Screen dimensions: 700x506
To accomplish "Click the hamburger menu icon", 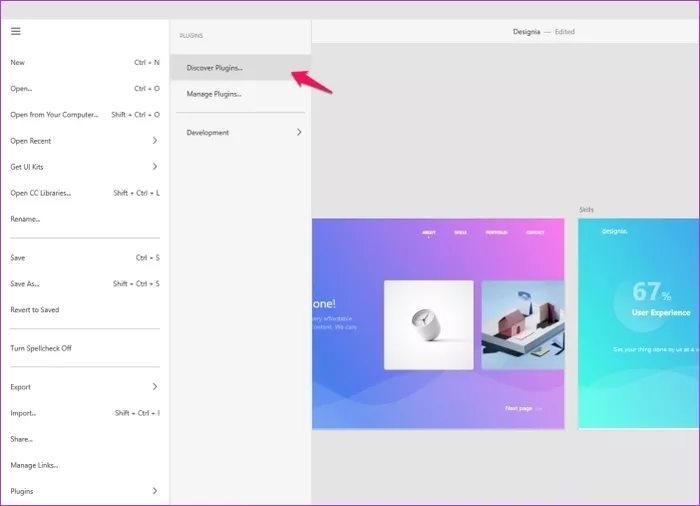I will click(16, 31).
